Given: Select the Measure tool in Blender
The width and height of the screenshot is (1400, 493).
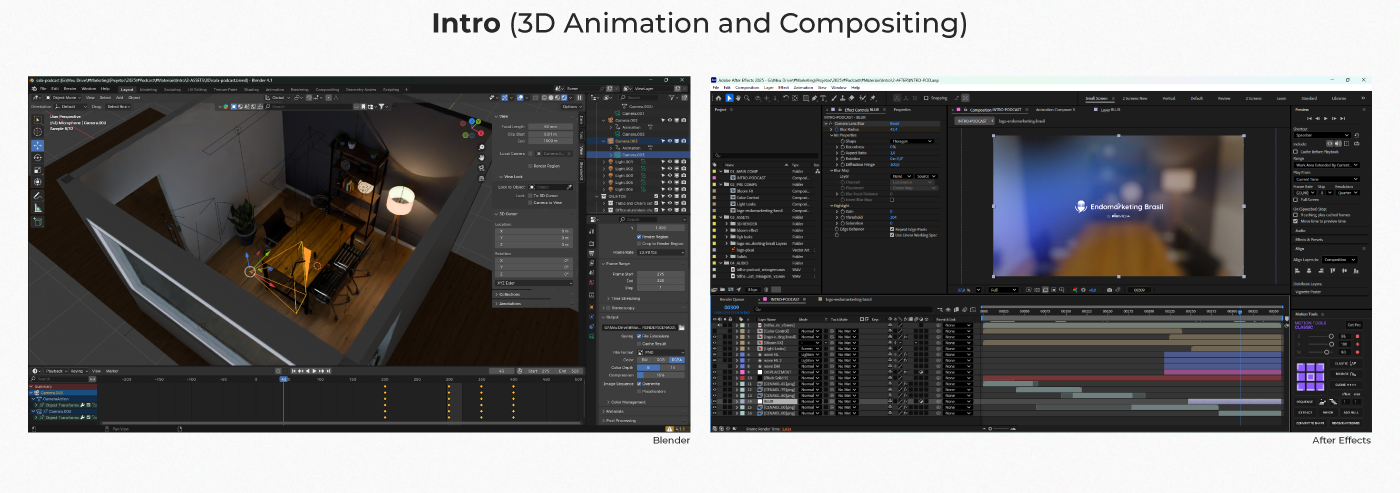Looking at the screenshot, I should [38, 208].
